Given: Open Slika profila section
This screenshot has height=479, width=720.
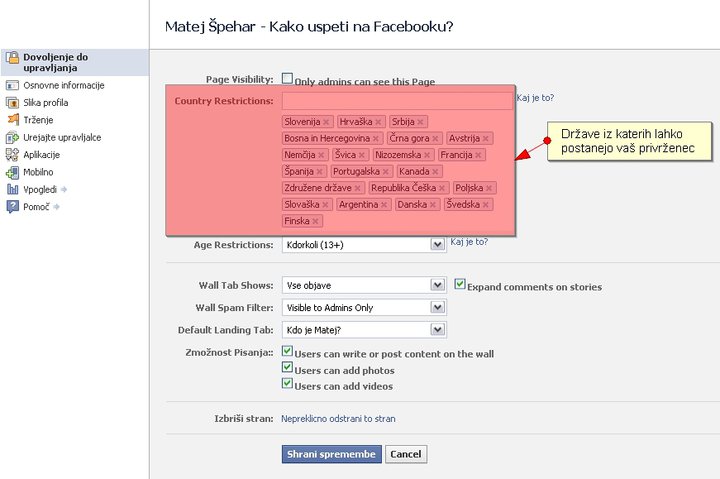Looking at the screenshot, I should (45, 103).
